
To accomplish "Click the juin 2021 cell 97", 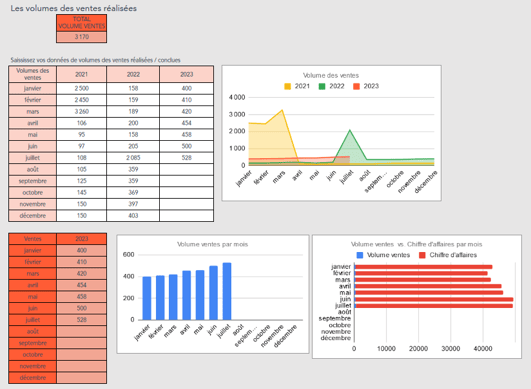I will coord(82,146).
